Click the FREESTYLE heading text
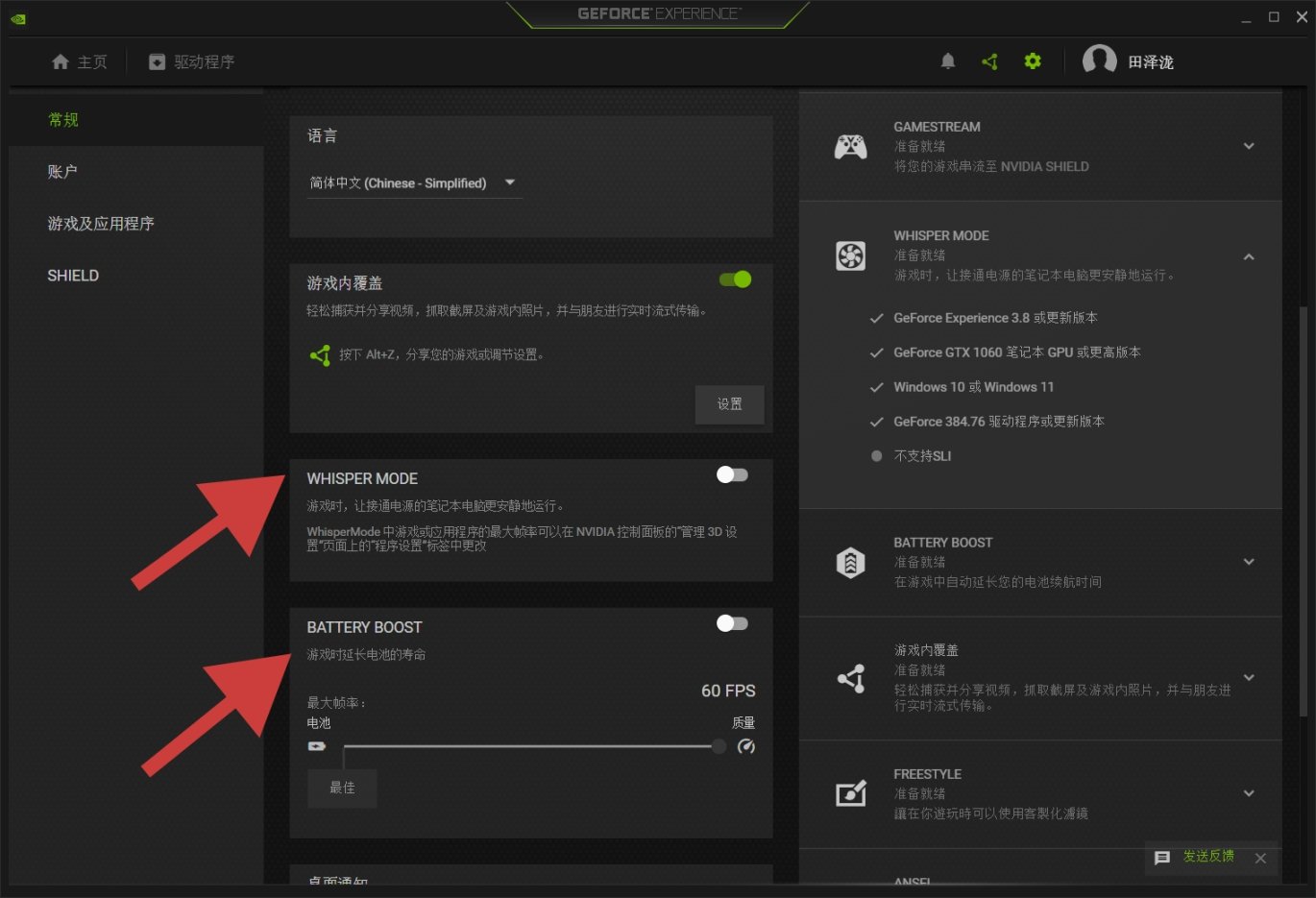 [x=928, y=774]
